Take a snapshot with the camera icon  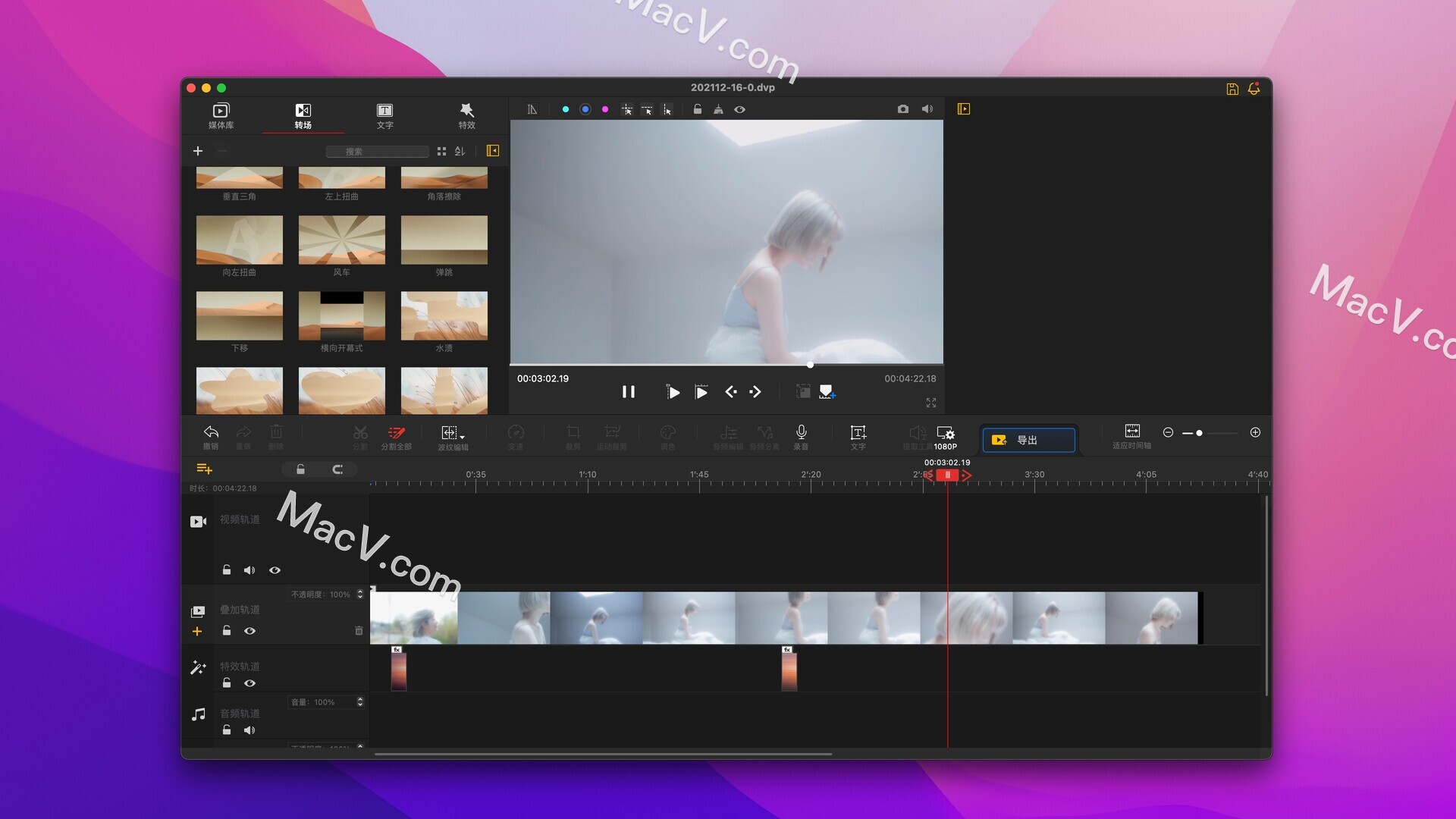pyautogui.click(x=903, y=109)
